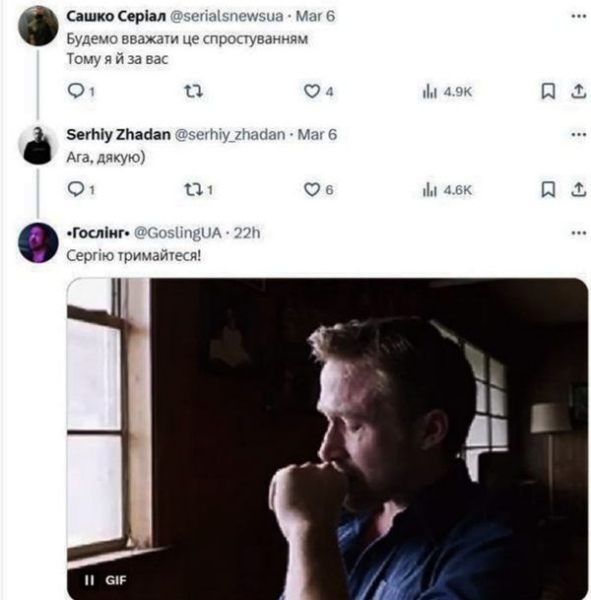591x600 pixels.
Task: Open the 22h timestamp on Гослінг's tweet
Action: tap(247, 233)
